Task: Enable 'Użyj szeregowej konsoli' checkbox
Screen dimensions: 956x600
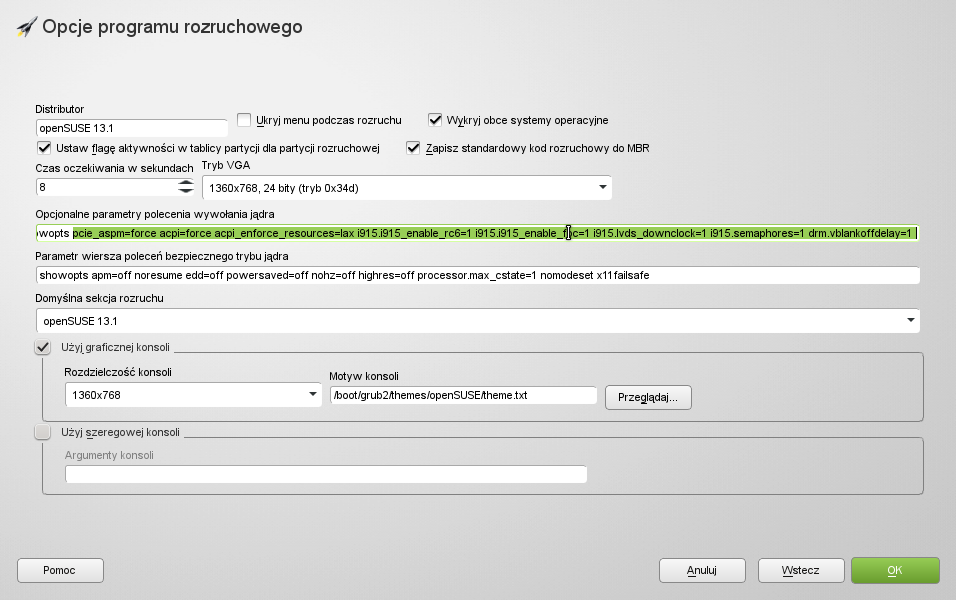Action: 43,432
